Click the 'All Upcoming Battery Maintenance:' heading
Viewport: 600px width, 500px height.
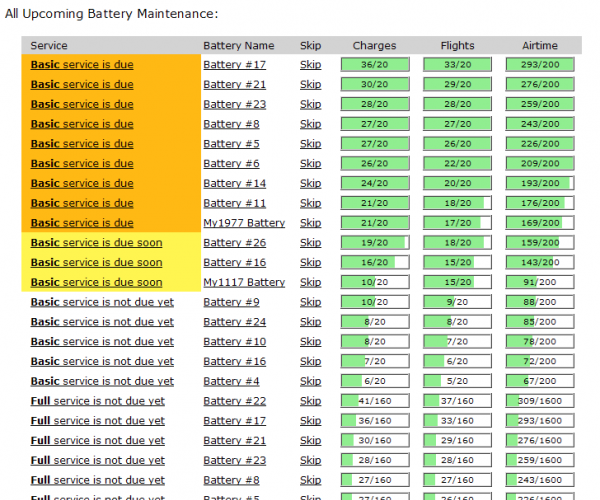click(x=111, y=14)
